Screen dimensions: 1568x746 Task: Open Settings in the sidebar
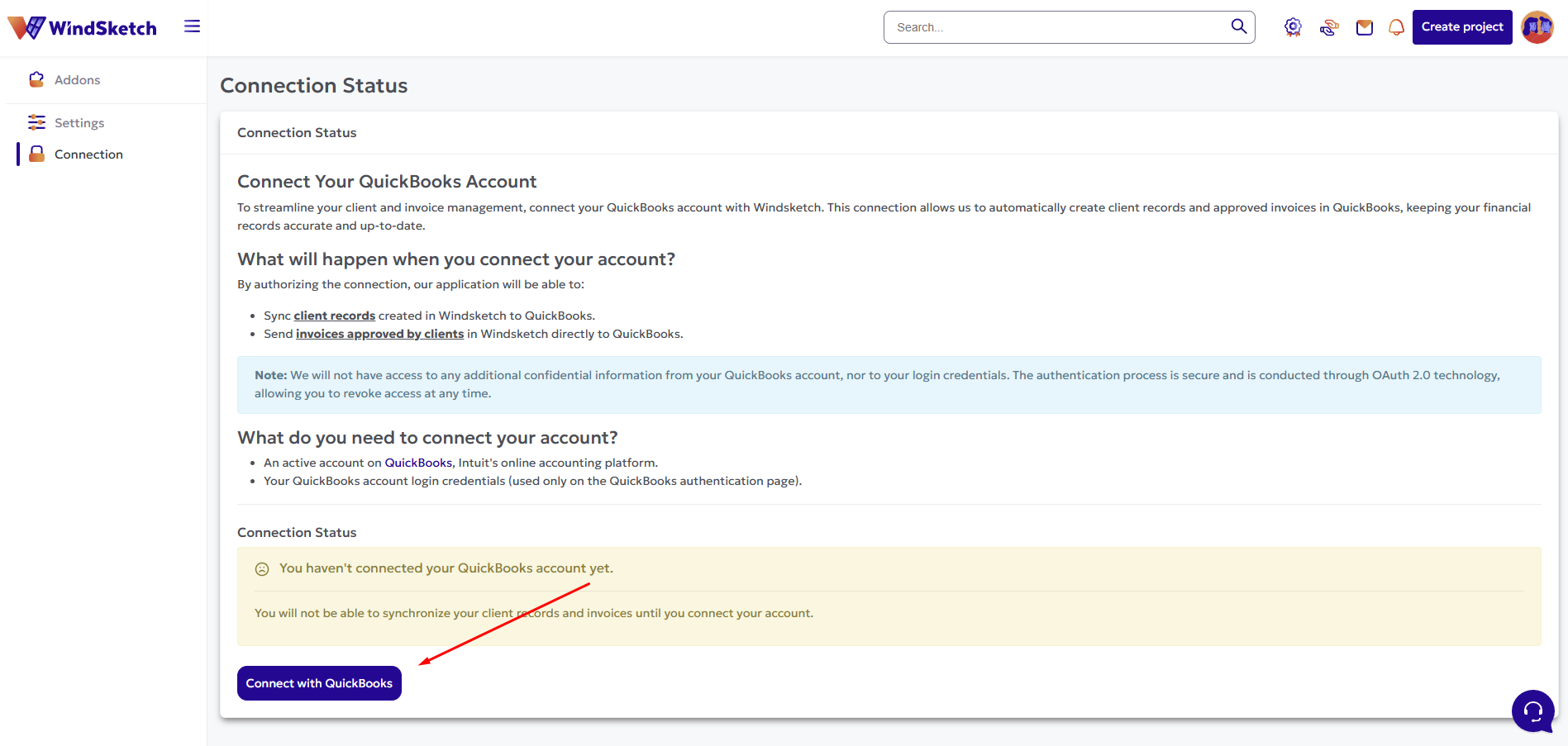[79, 123]
